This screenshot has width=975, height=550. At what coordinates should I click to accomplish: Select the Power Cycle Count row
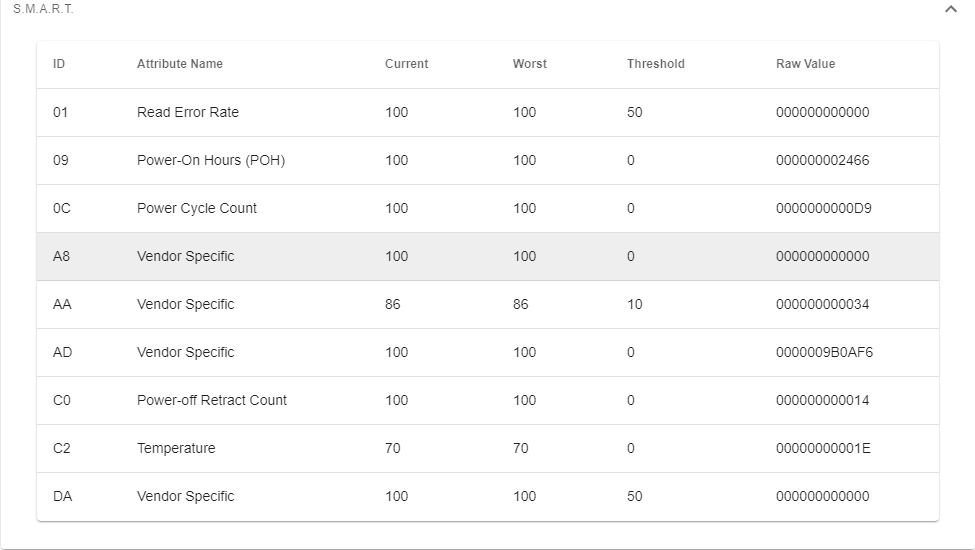pyautogui.click(x=197, y=208)
